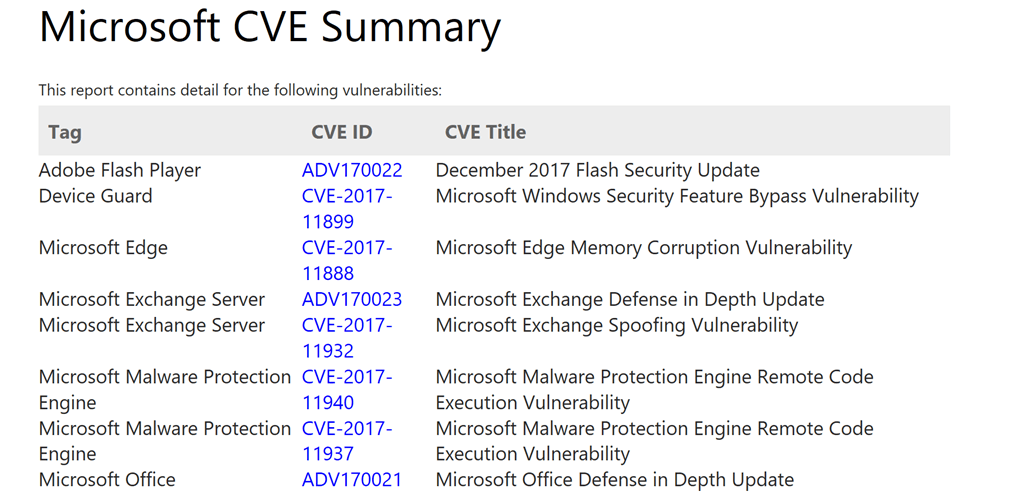The width and height of the screenshot is (1024, 492).
Task: Open the ADV170023 advisory link
Action: pyautogui.click(x=352, y=299)
